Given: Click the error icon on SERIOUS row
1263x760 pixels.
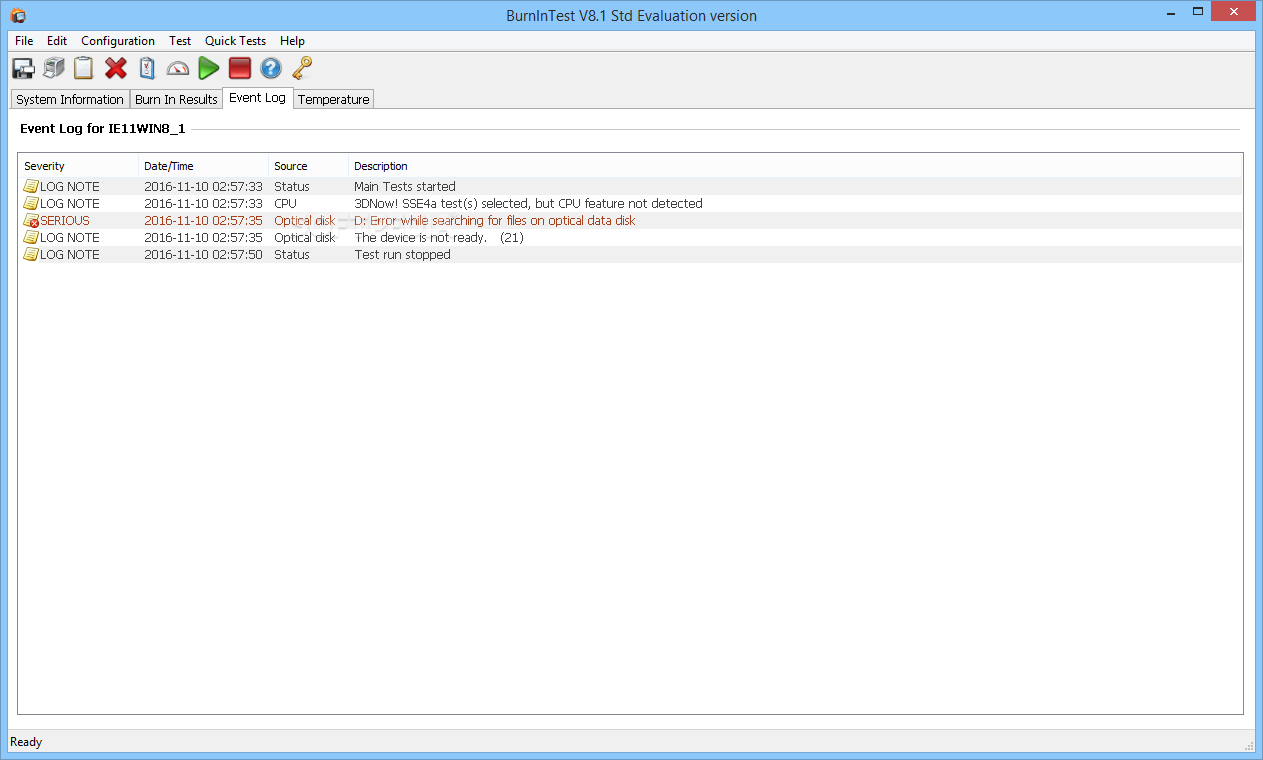Looking at the screenshot, I should pos(31,221).
